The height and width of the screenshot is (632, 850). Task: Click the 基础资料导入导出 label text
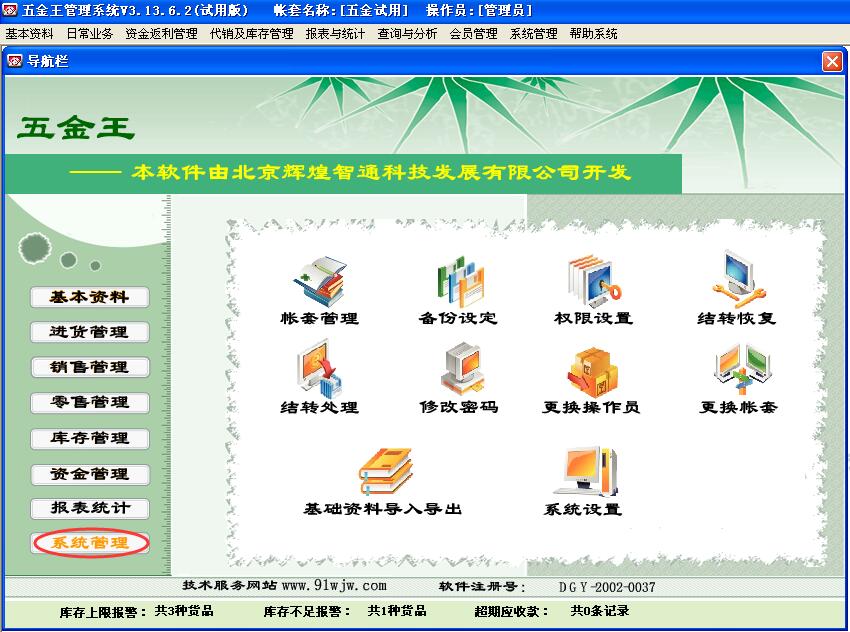(x=382, y=509)
